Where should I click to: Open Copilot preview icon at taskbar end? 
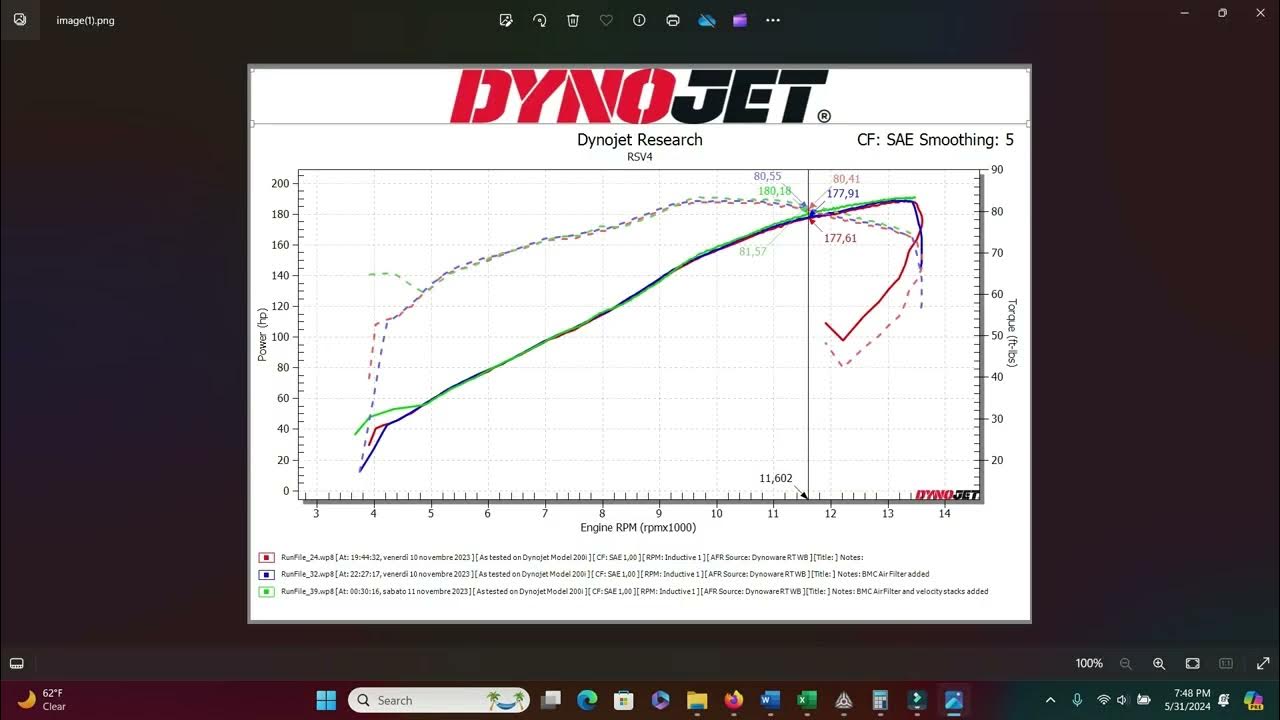1254,700
